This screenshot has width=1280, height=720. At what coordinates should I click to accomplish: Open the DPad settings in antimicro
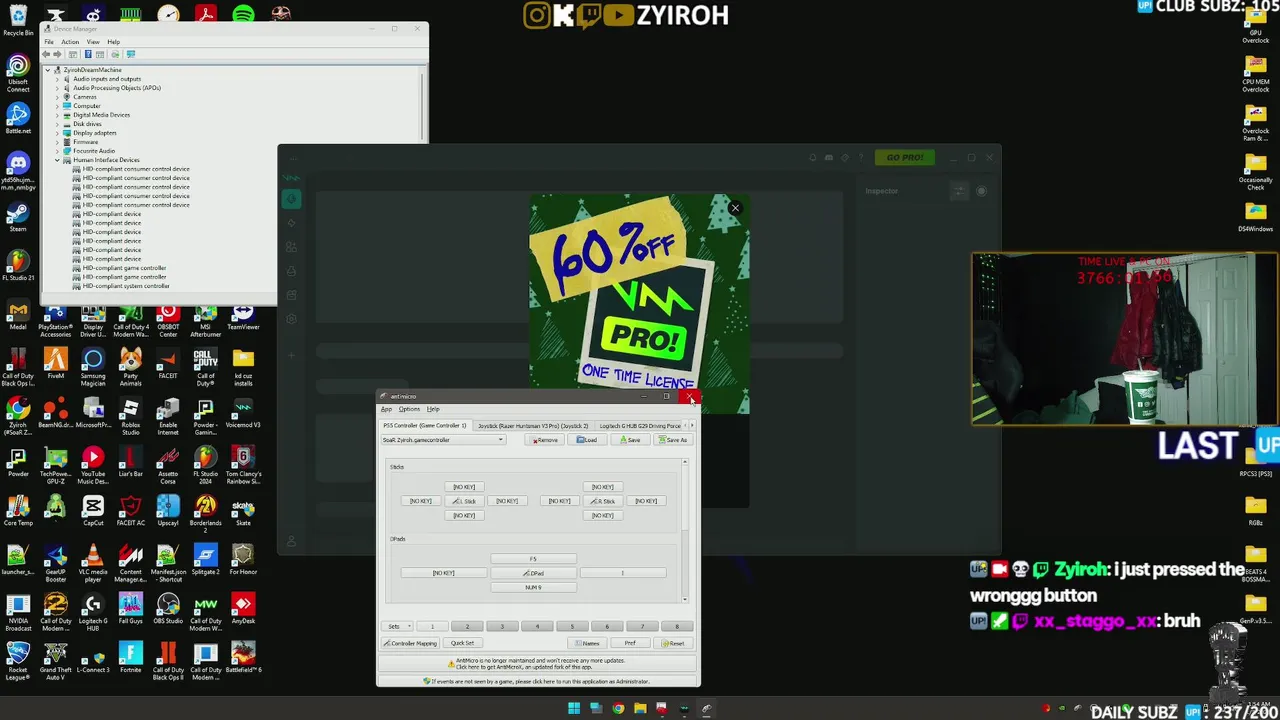(533, 573)
